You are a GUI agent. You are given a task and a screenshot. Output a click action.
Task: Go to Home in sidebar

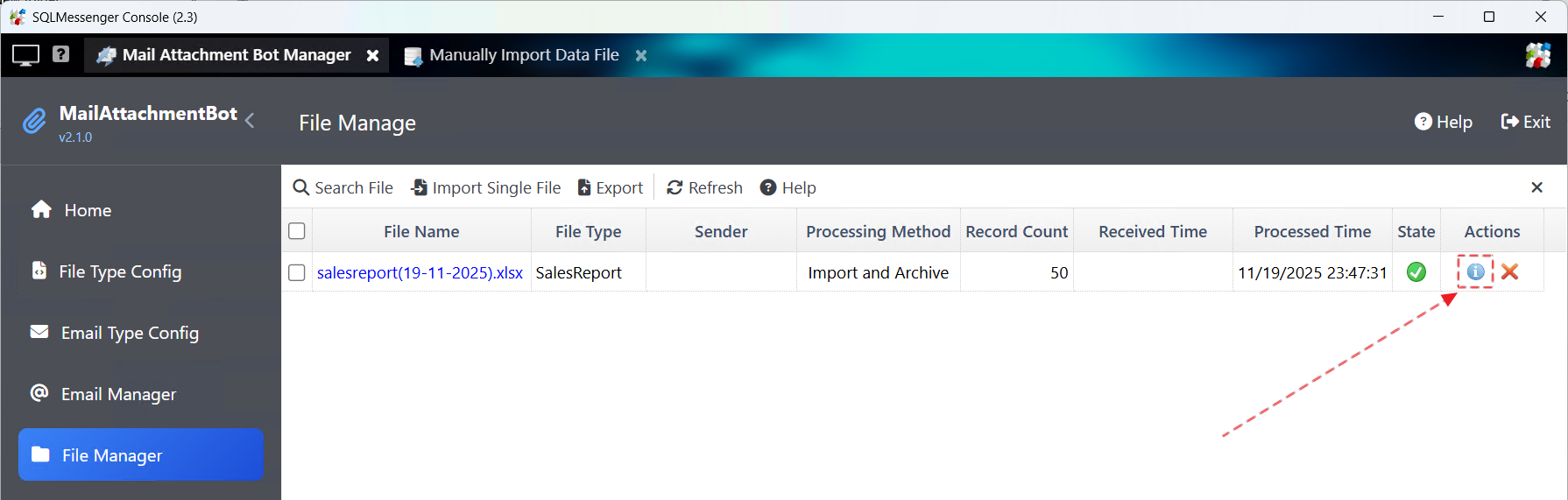tap(141, 210)
